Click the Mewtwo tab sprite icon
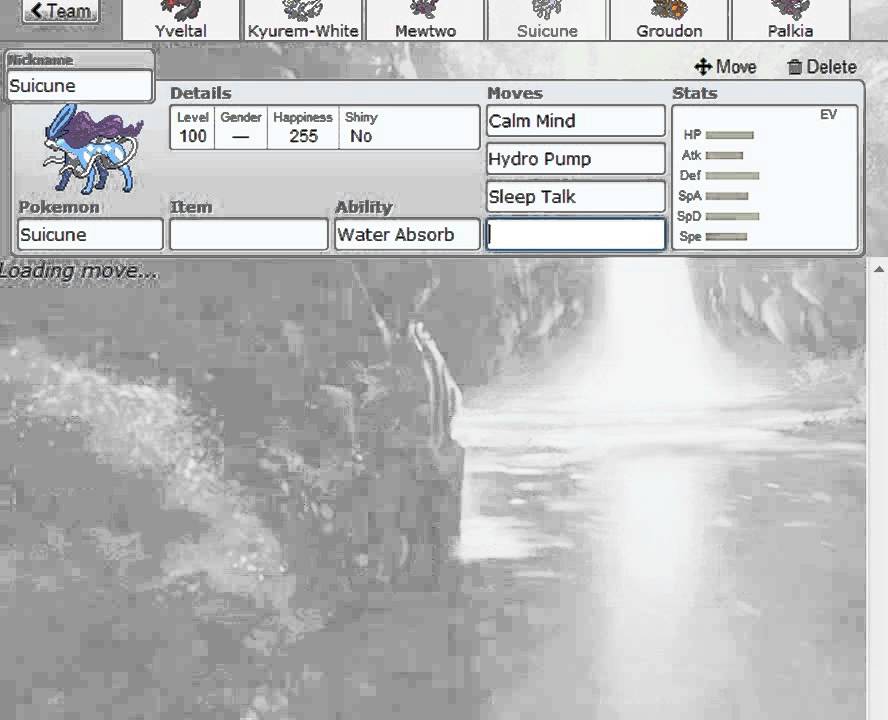This screenshot has height=720, width=888. point(425,8)
